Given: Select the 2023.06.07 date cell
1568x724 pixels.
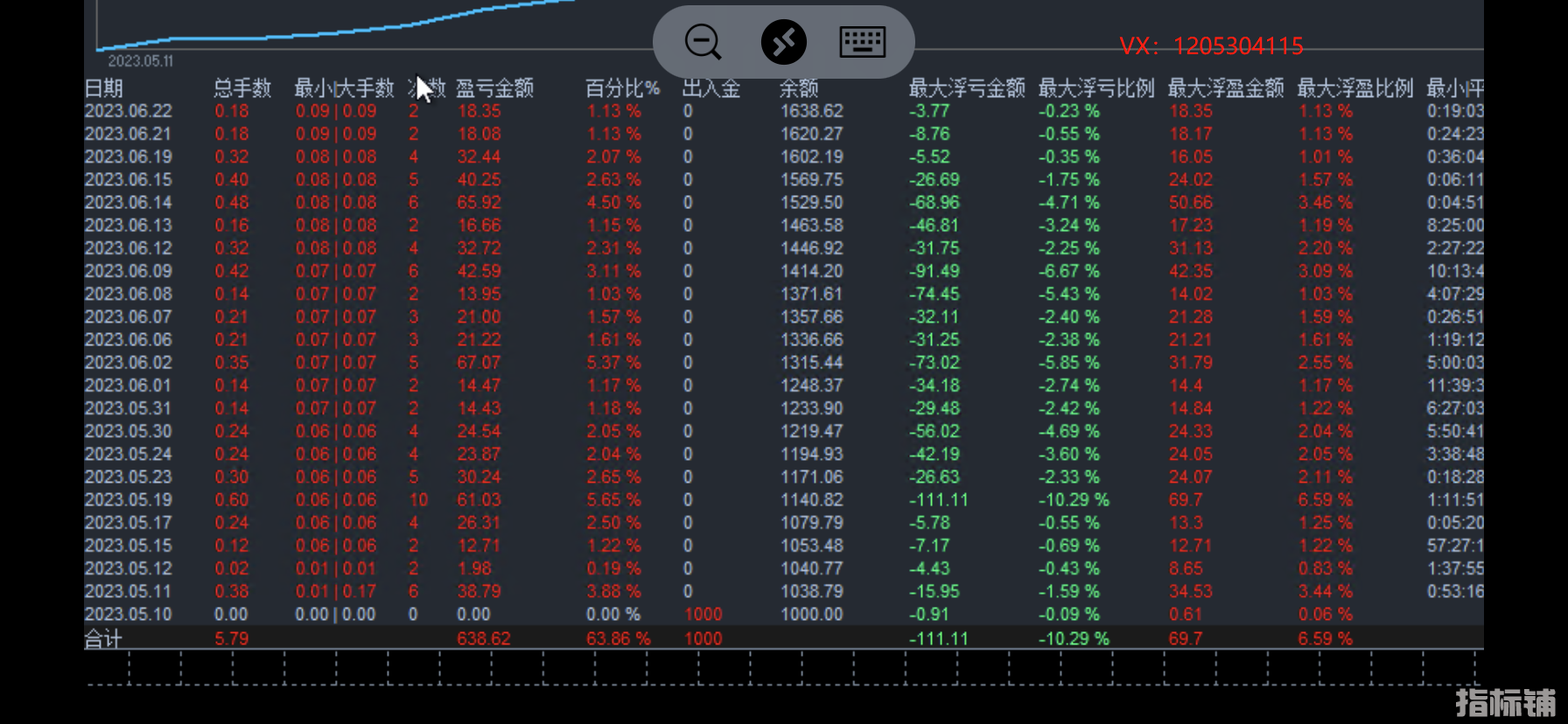Looking at the screenshot, I should coord(128,317).
